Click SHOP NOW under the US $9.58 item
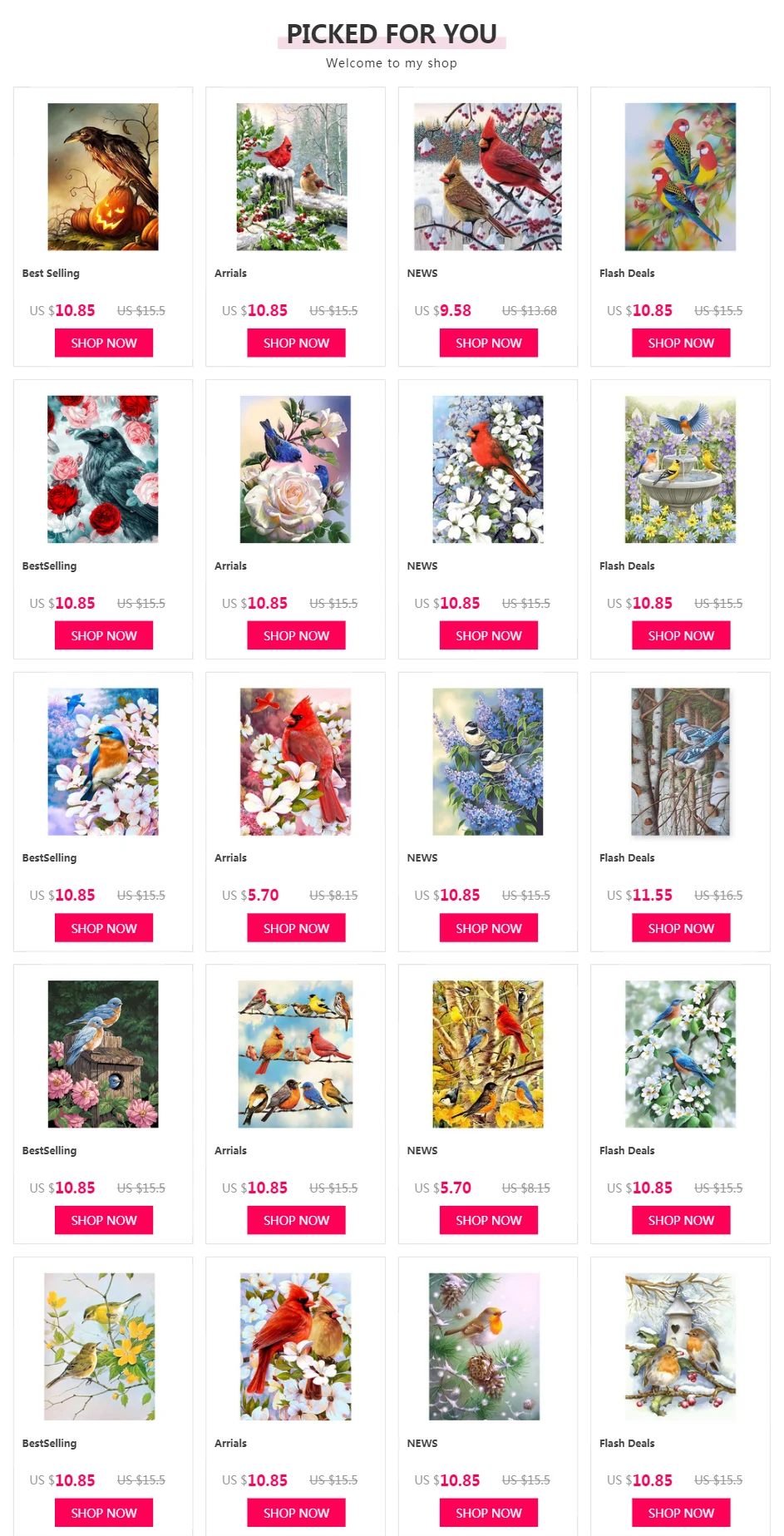The height and width of the screenshot is (1536, 784). pyautogui.click(x=489, y=343)
